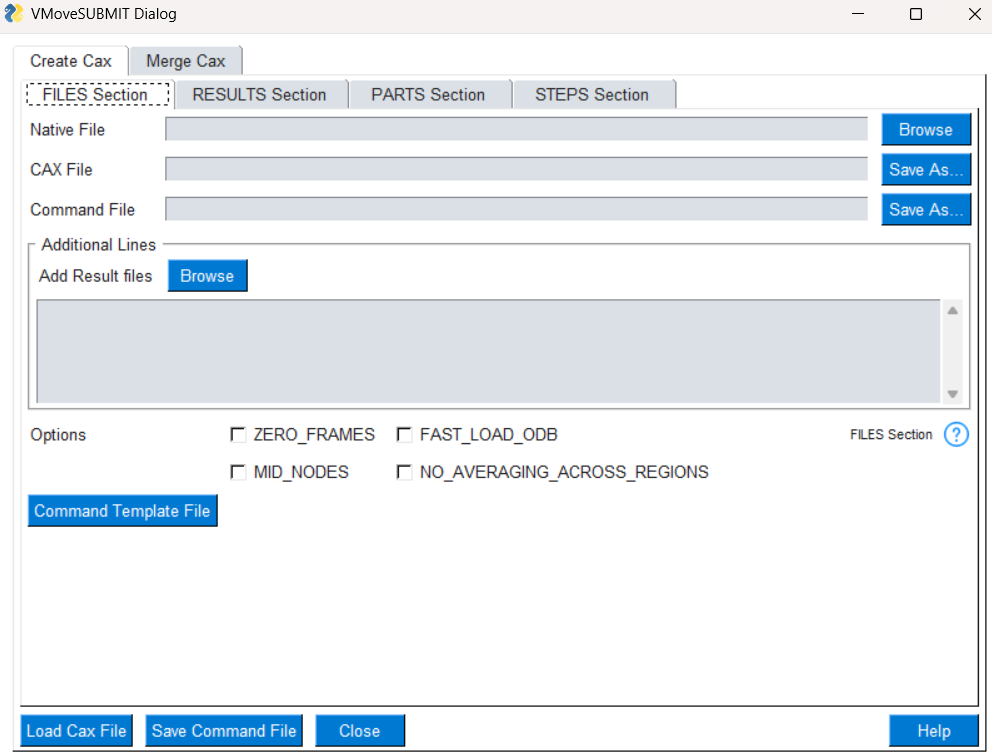Screen dimensions: 992x755
Task: Click Save As for the Command File
Action: pyautogui.click(x=925, y=209)
